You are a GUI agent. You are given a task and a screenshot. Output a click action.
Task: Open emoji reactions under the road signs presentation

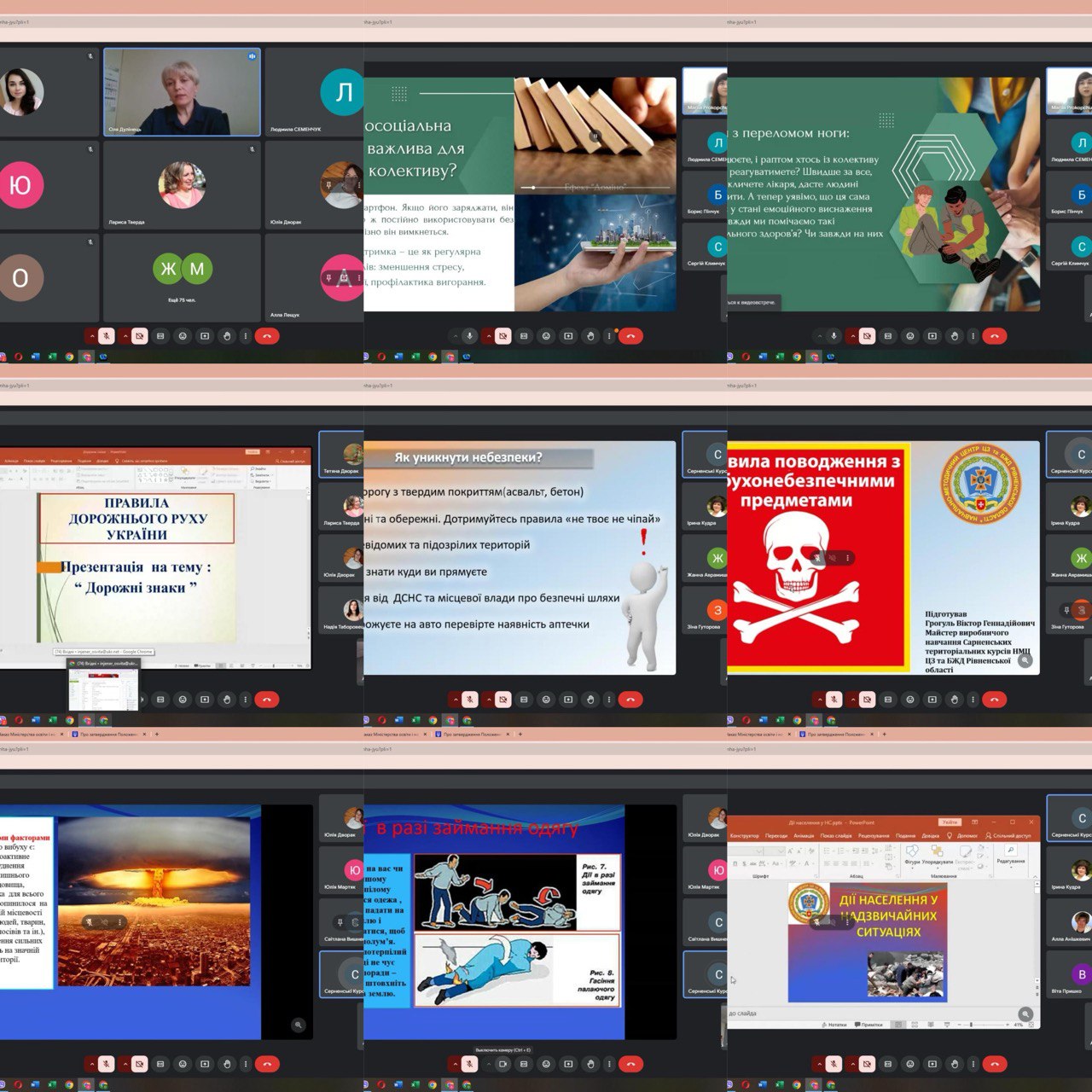[x=183, y=700]
